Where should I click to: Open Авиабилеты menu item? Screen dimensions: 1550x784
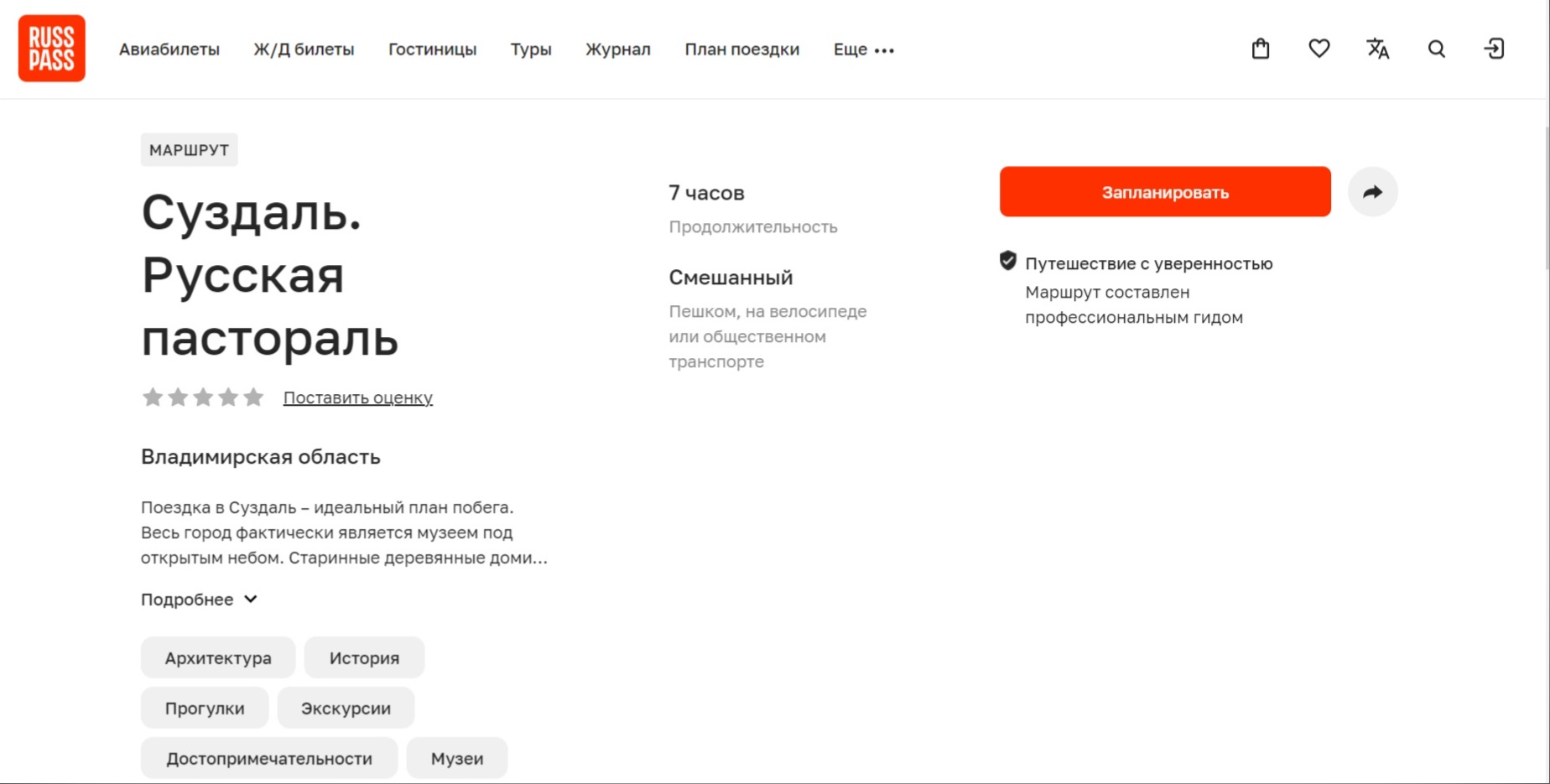[x=169, y=49]
